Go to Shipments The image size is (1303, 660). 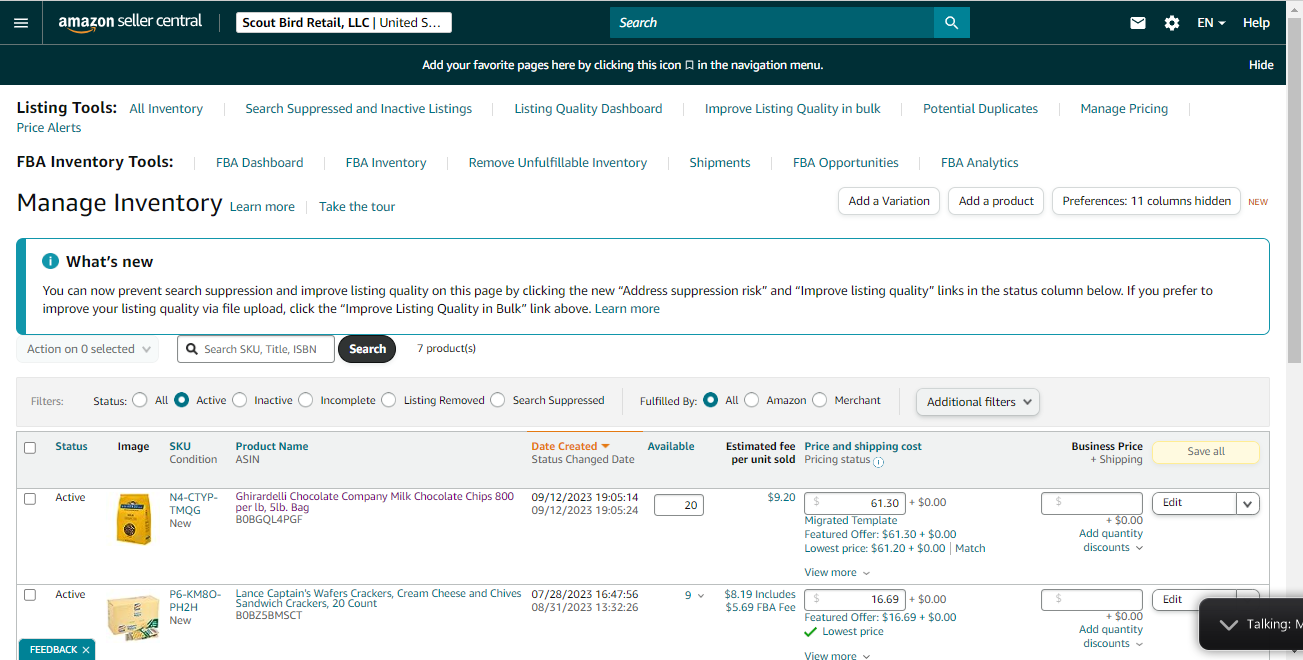coord(720,163)
